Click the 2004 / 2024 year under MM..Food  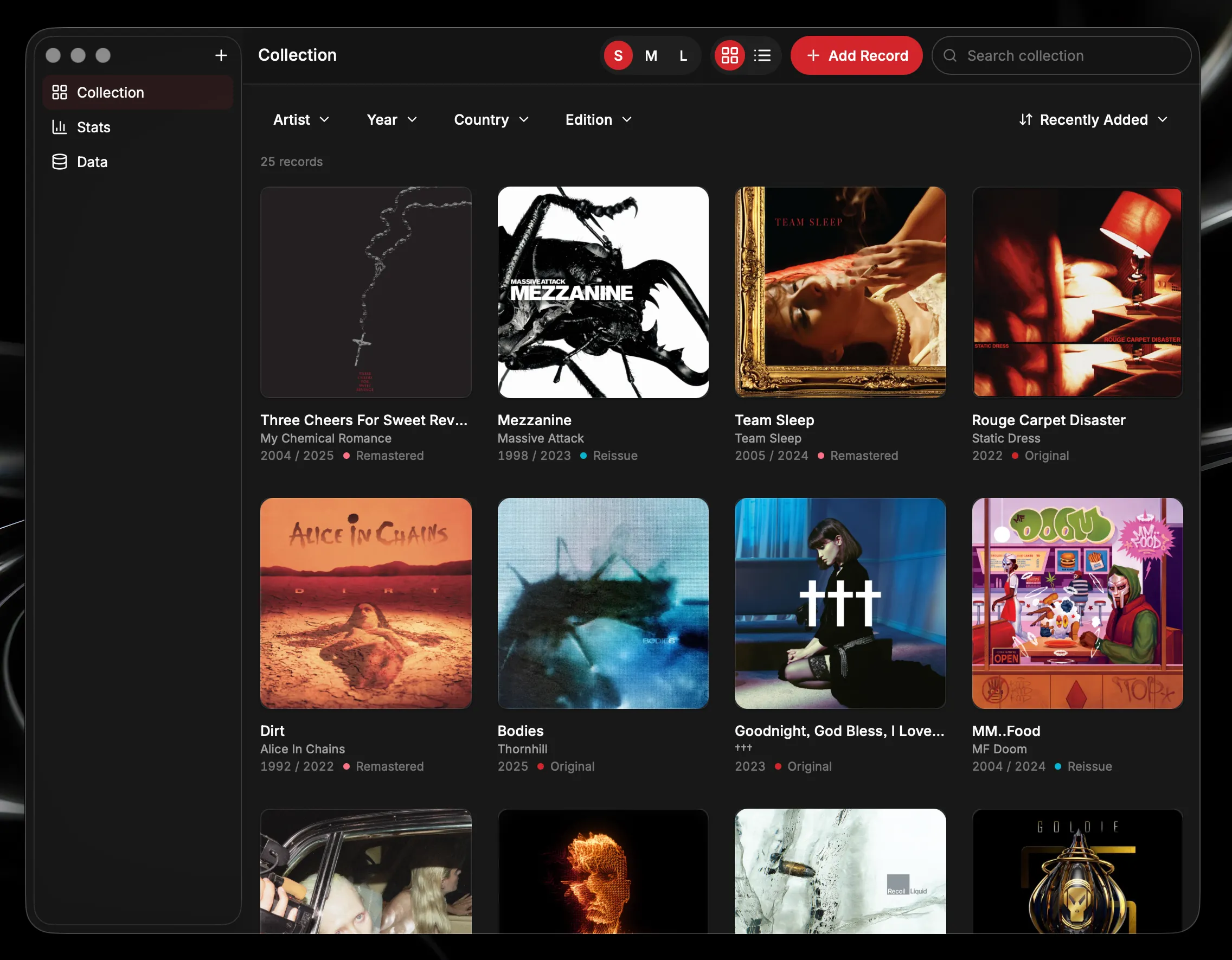(1008, 766)
